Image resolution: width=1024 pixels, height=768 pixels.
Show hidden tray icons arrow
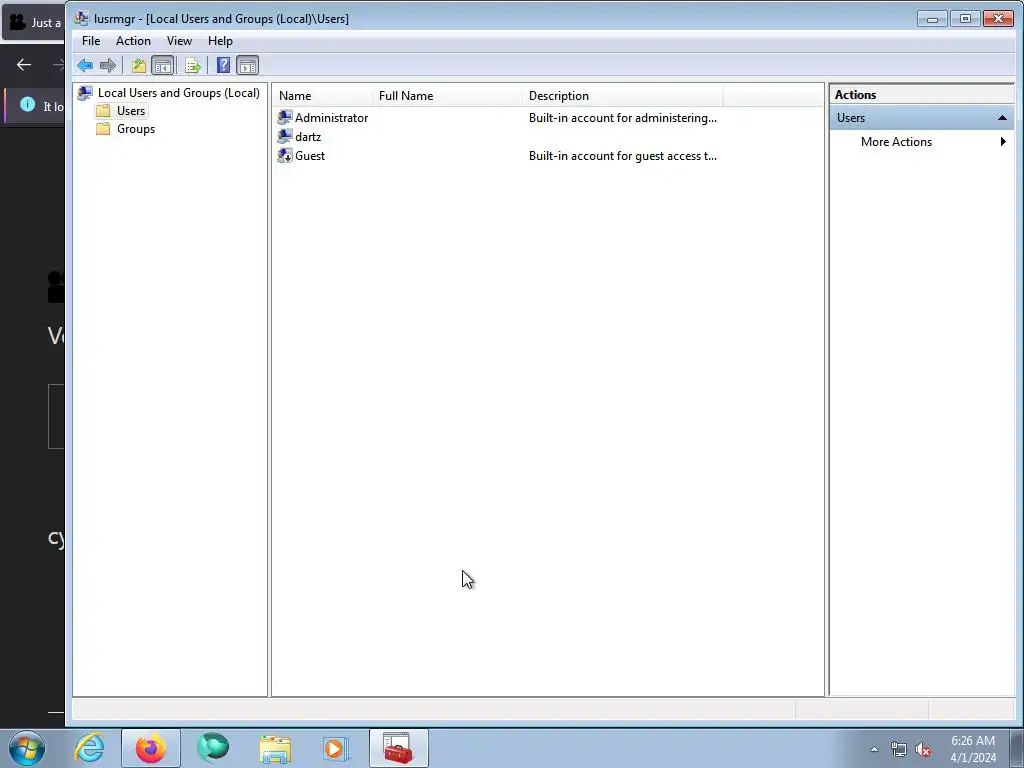coord(874,749)
